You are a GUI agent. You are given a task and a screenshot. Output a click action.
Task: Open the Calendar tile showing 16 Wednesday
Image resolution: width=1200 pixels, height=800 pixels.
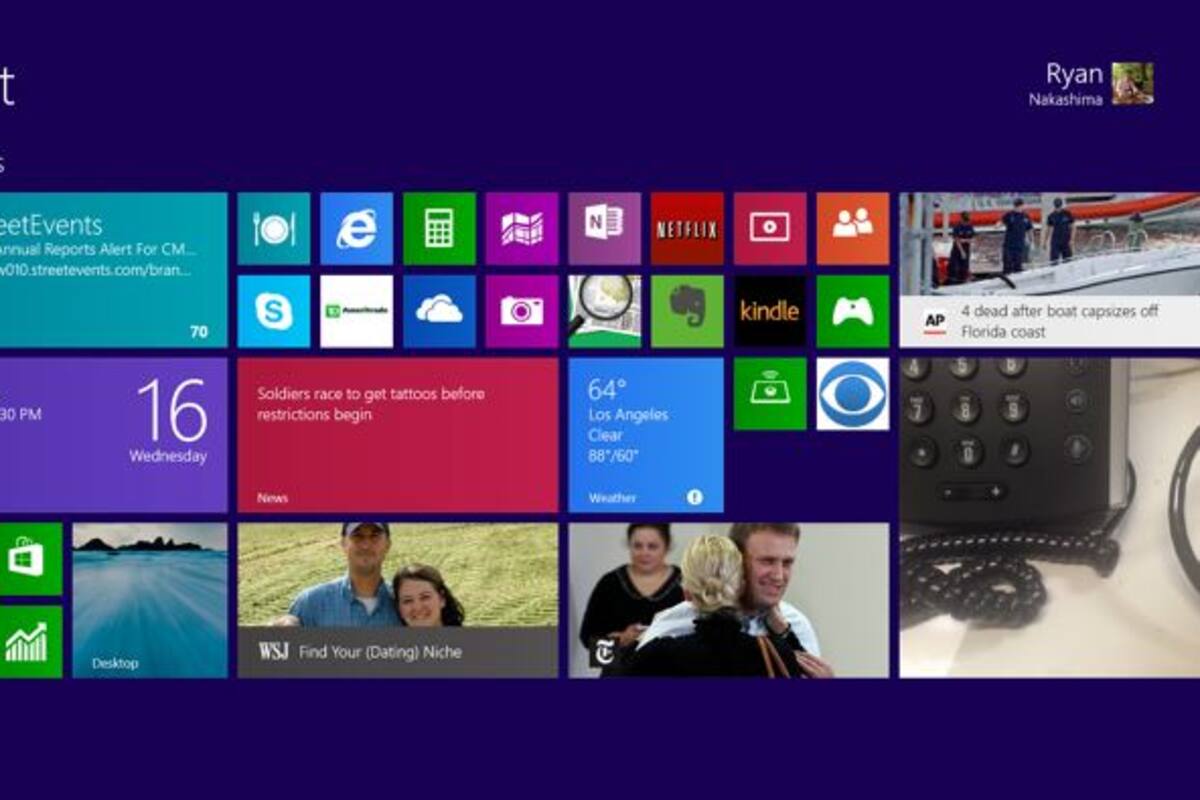tap(114, 435)
